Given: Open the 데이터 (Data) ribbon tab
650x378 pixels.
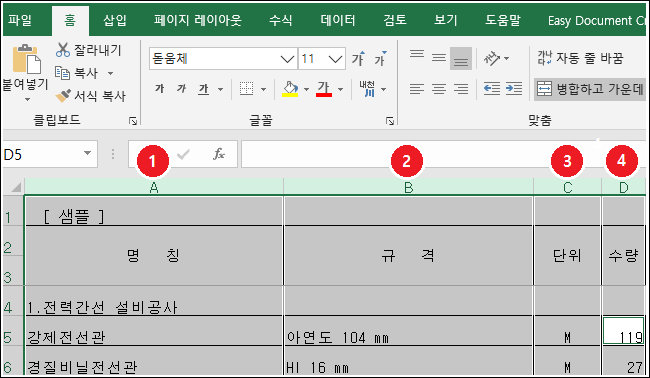Looking at the screenshot, I should [337, 20].
